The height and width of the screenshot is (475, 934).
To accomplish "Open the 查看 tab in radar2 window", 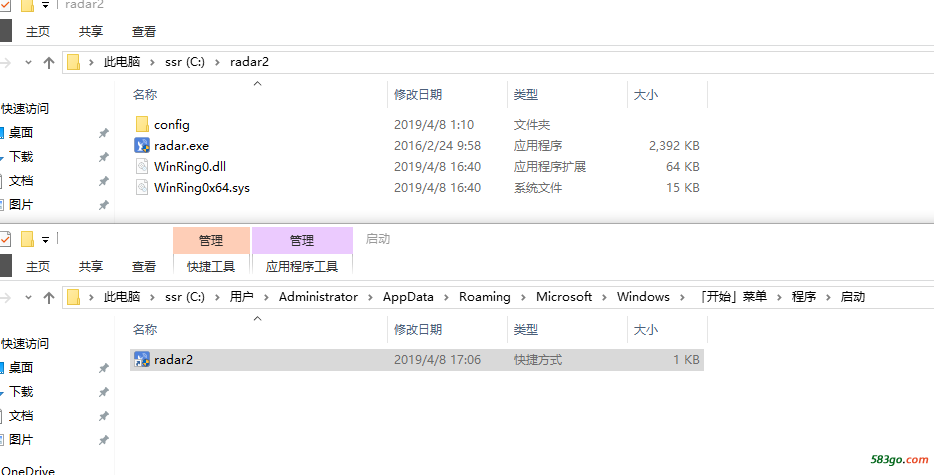I will (144, 32).
